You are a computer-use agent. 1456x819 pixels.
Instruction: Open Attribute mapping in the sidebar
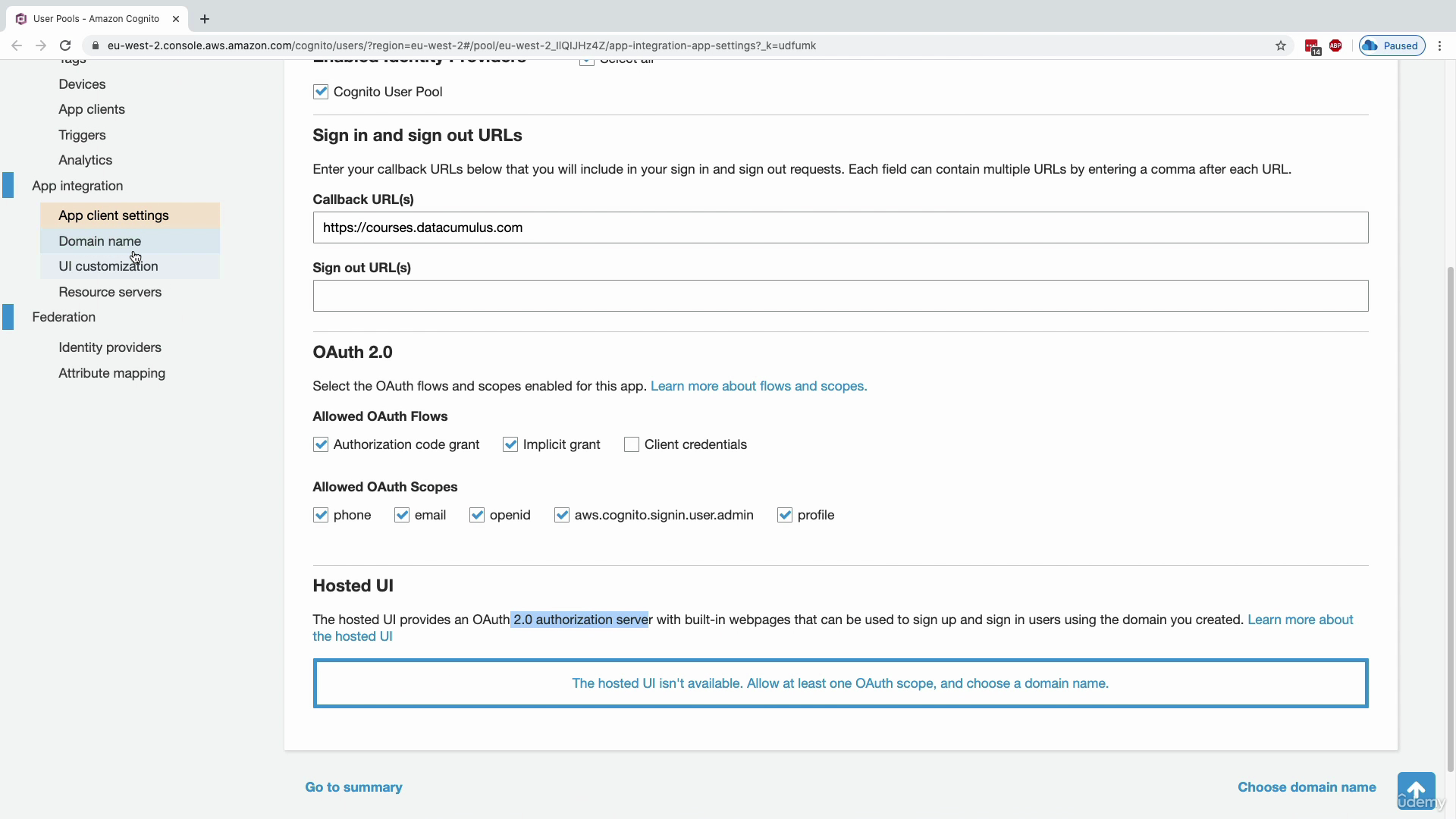[111, 373]
